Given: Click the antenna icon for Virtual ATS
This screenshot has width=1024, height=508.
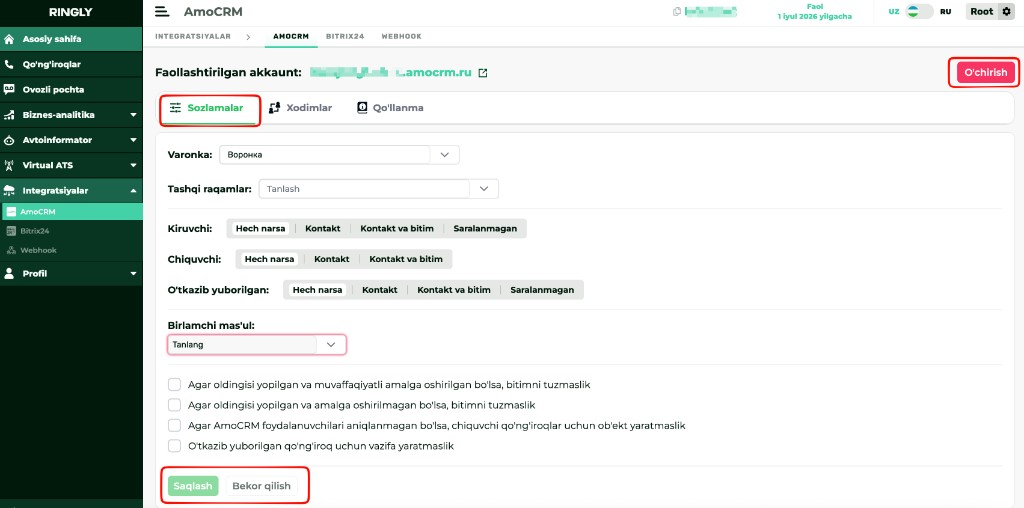Looking at the screenshot, I should point(9,165).
